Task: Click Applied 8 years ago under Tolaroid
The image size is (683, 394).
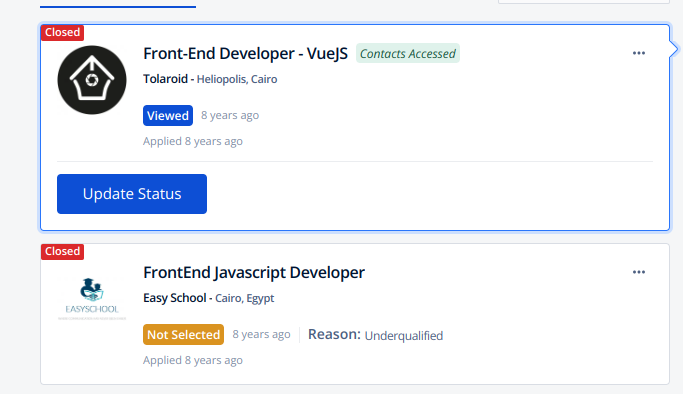Action: pos(193,141)
